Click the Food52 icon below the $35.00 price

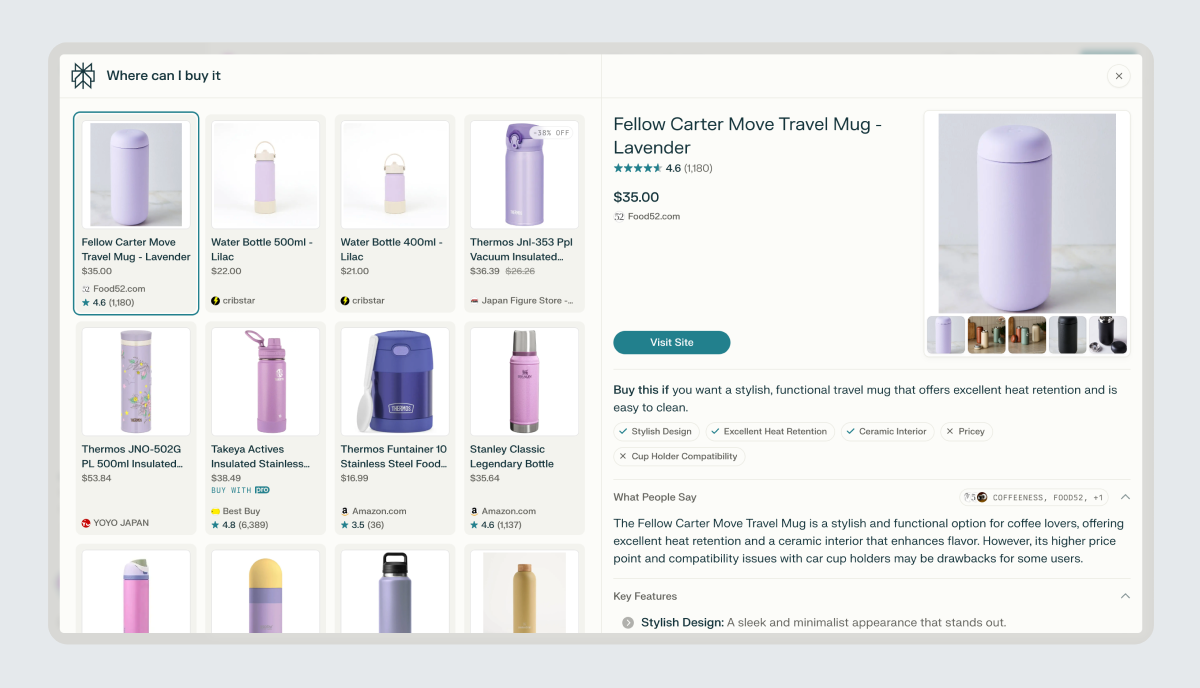click(x=619, y=217)
